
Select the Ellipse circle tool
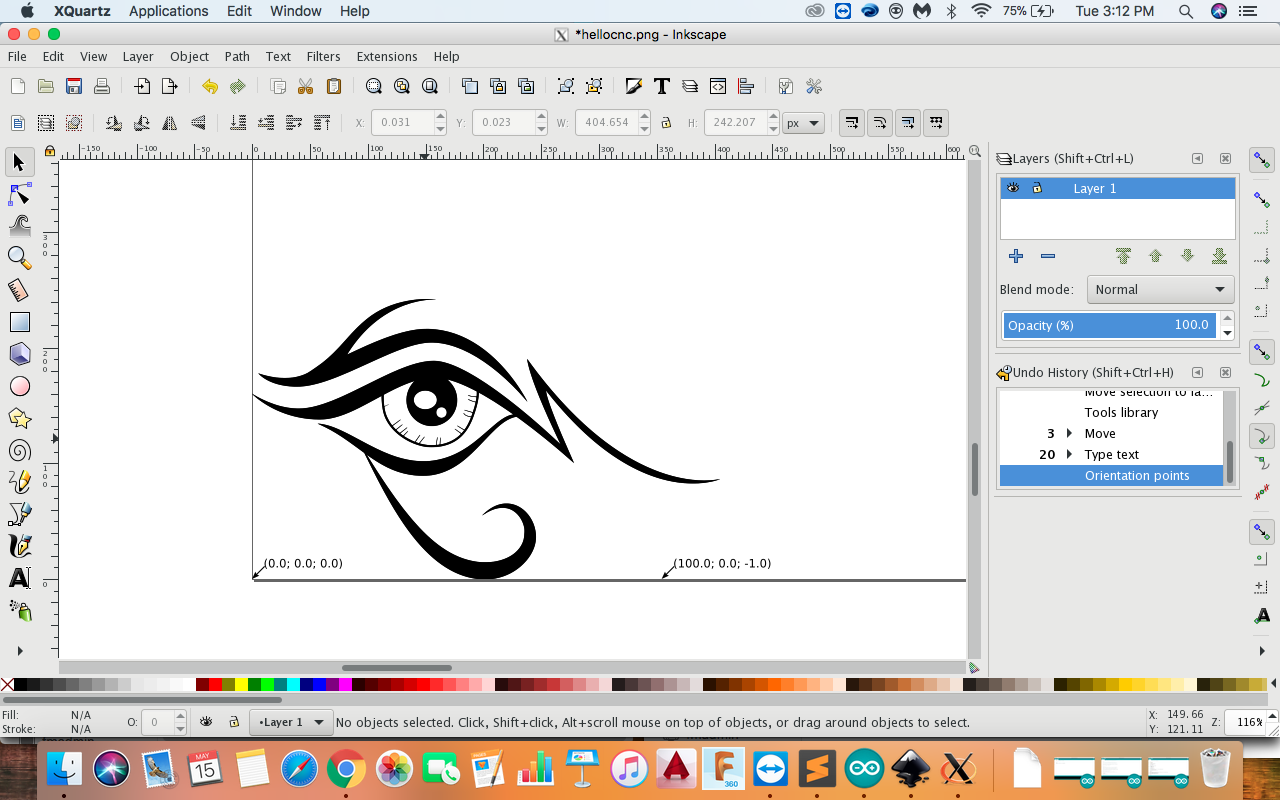coord(19,386)
